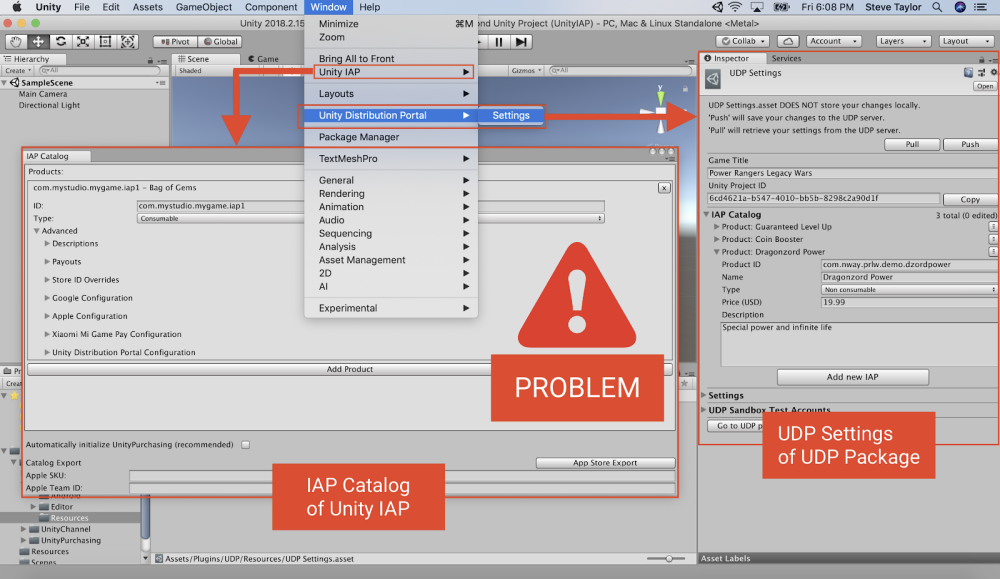This screenshot has width=1000, height=579.
Task: Choose Bring All to Front
Action: click(391, 59)
